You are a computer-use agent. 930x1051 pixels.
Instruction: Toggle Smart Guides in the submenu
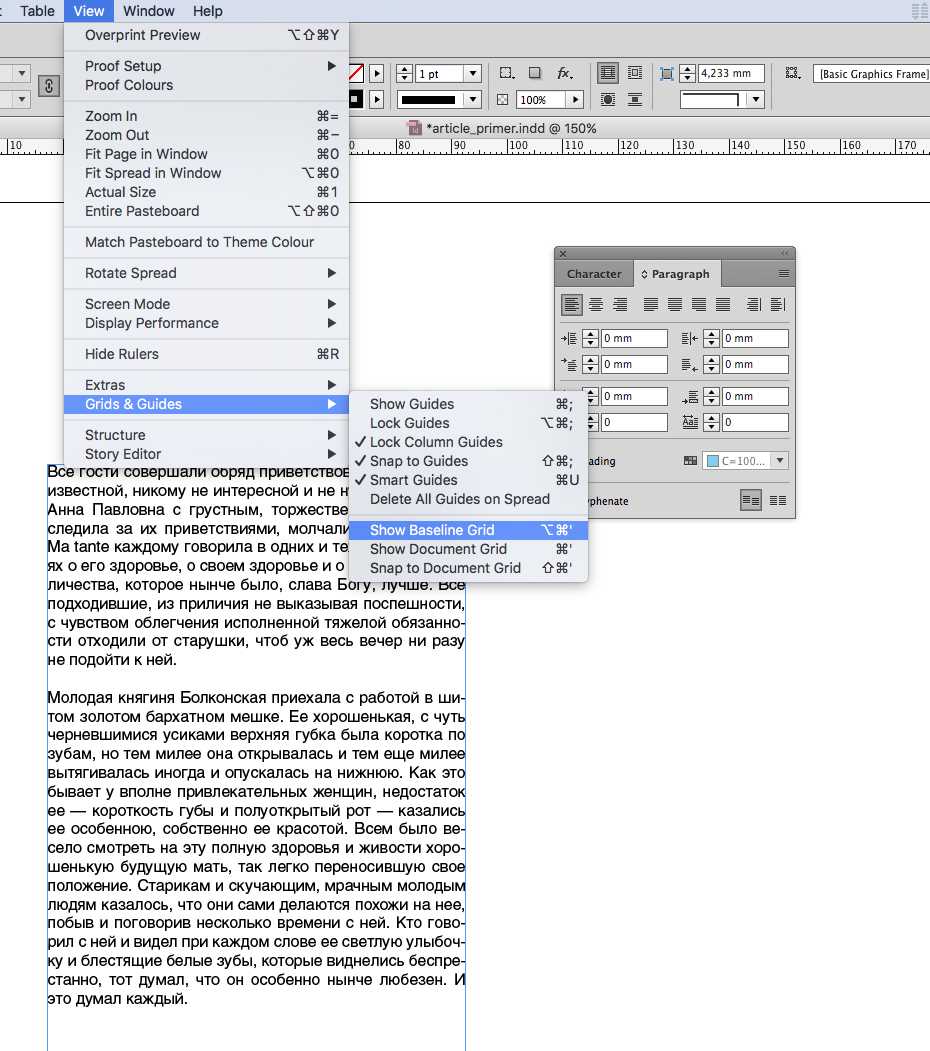(413, 480)
